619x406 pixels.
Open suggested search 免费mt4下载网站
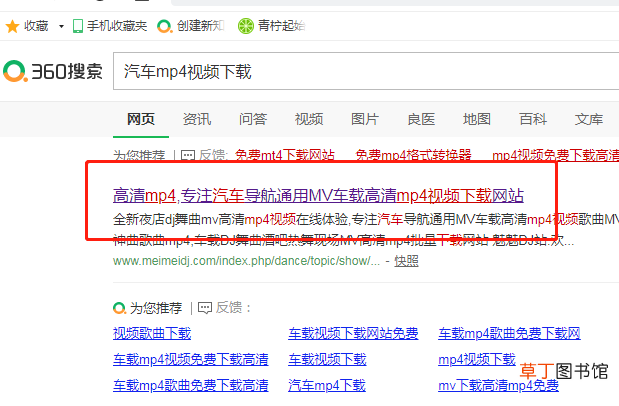285,155
